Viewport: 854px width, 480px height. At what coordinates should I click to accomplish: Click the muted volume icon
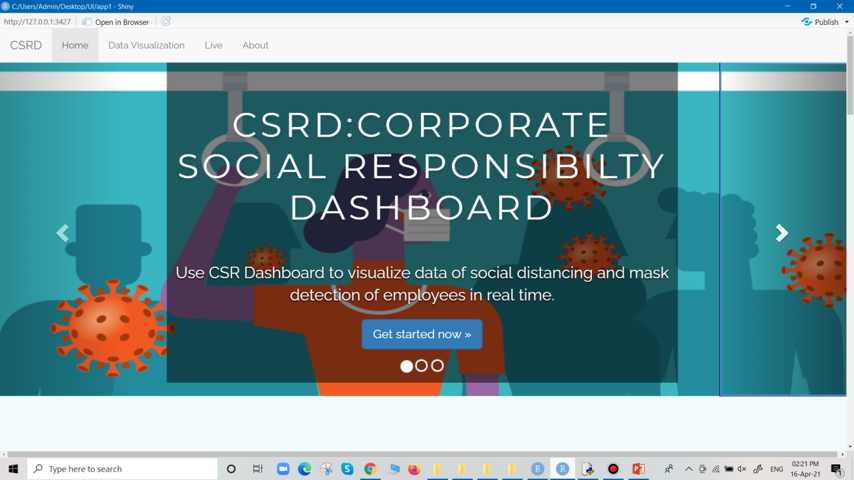(x=742, y=469)
